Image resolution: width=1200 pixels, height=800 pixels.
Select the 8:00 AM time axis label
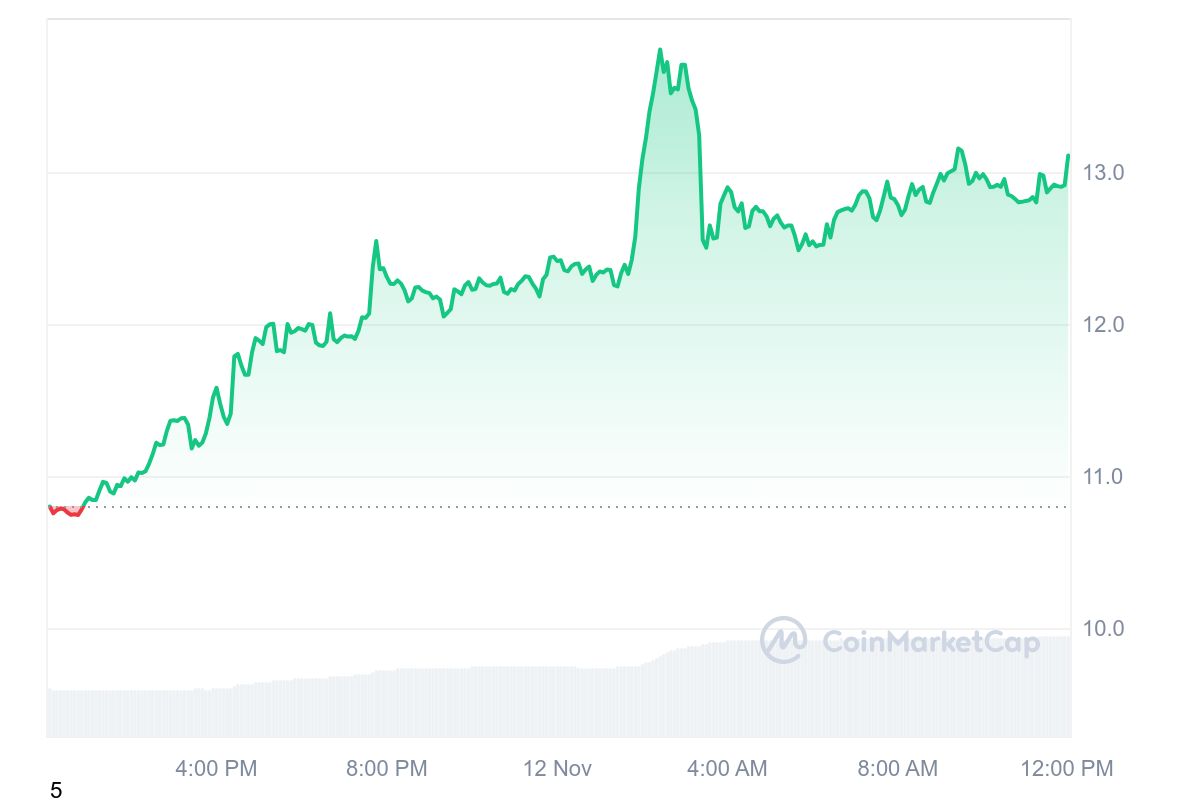[897, 768]
